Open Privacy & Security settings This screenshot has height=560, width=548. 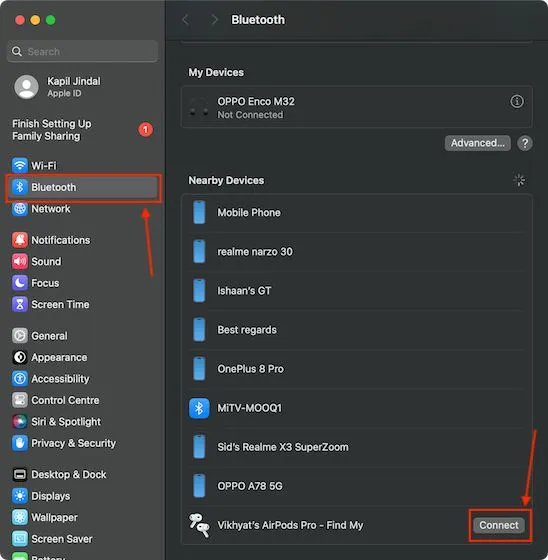(83, 443)
